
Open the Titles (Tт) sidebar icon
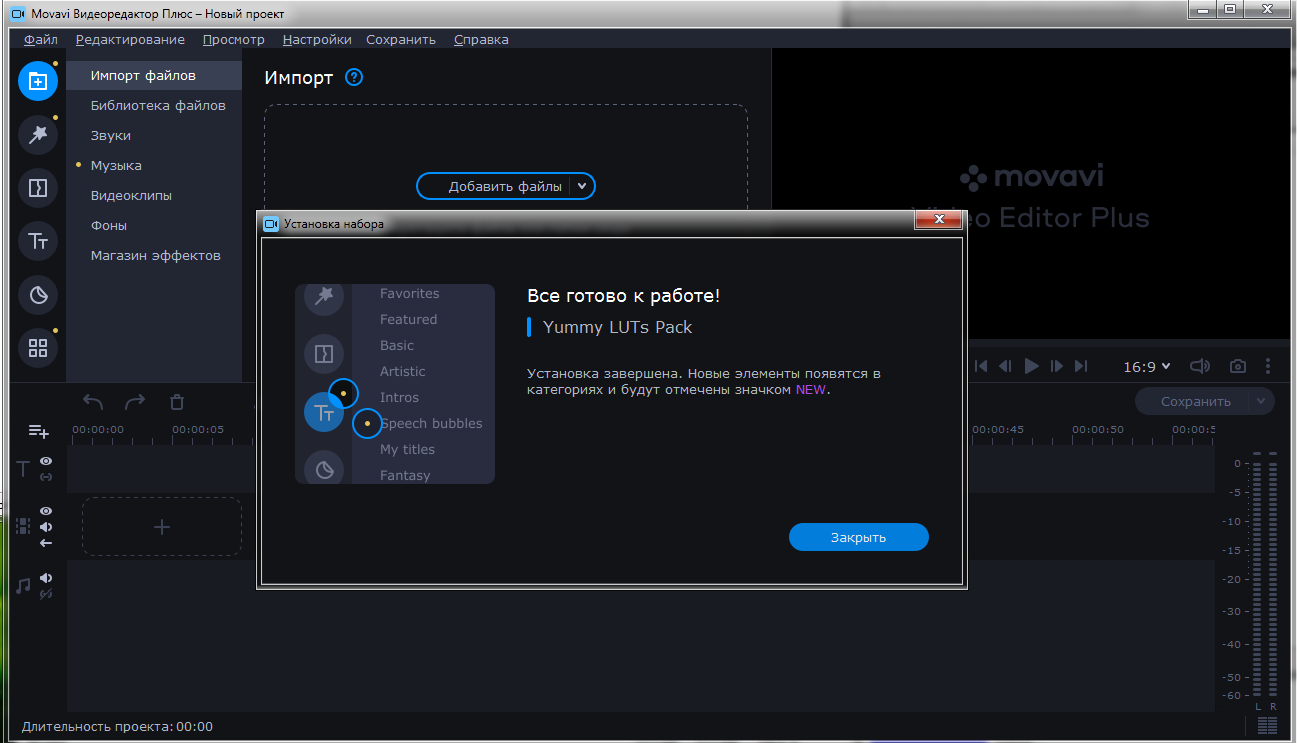point(38,241)
